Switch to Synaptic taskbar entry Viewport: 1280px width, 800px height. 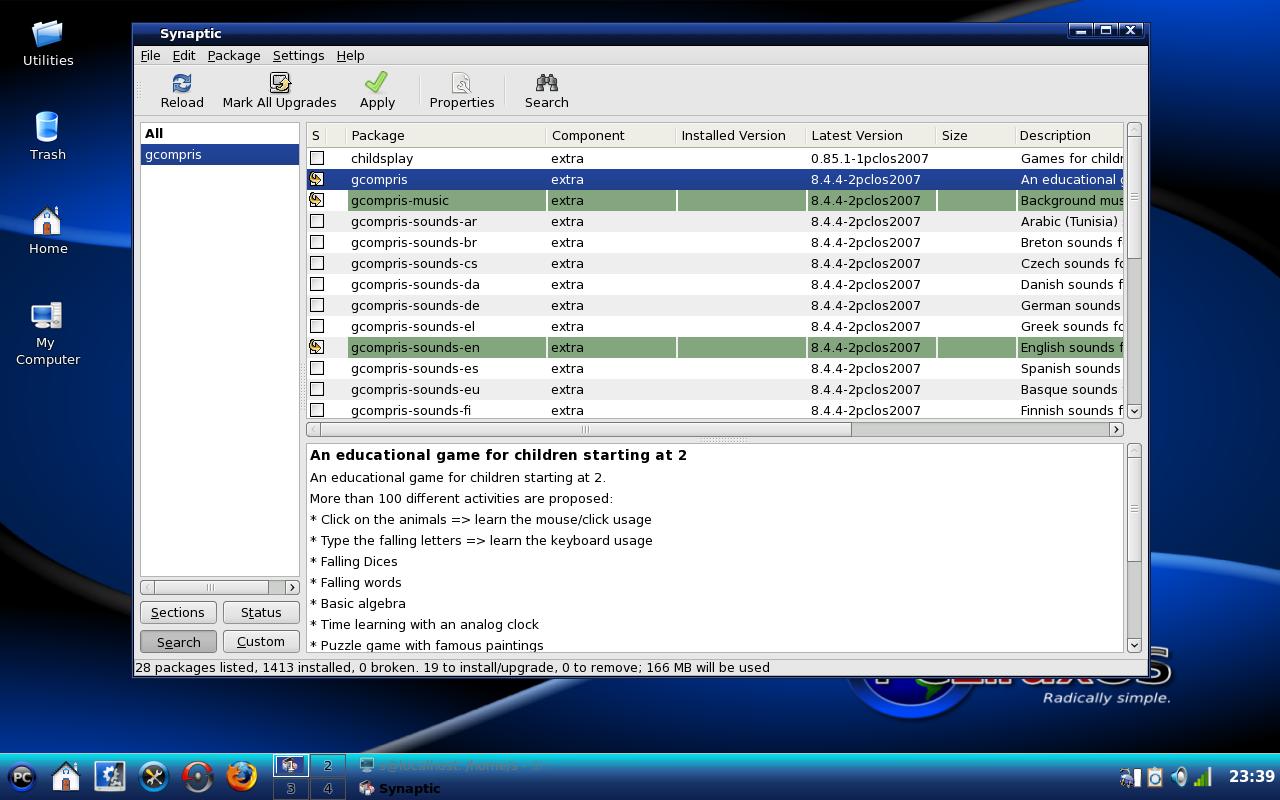click(400, 788)
